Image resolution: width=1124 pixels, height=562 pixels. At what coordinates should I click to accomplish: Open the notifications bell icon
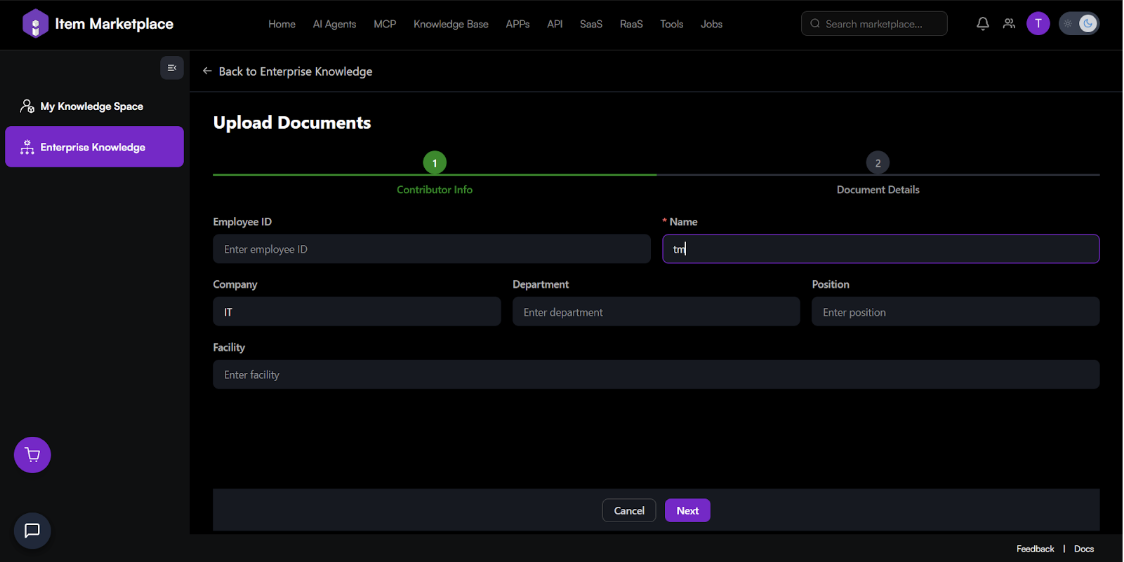coord(983,24)
